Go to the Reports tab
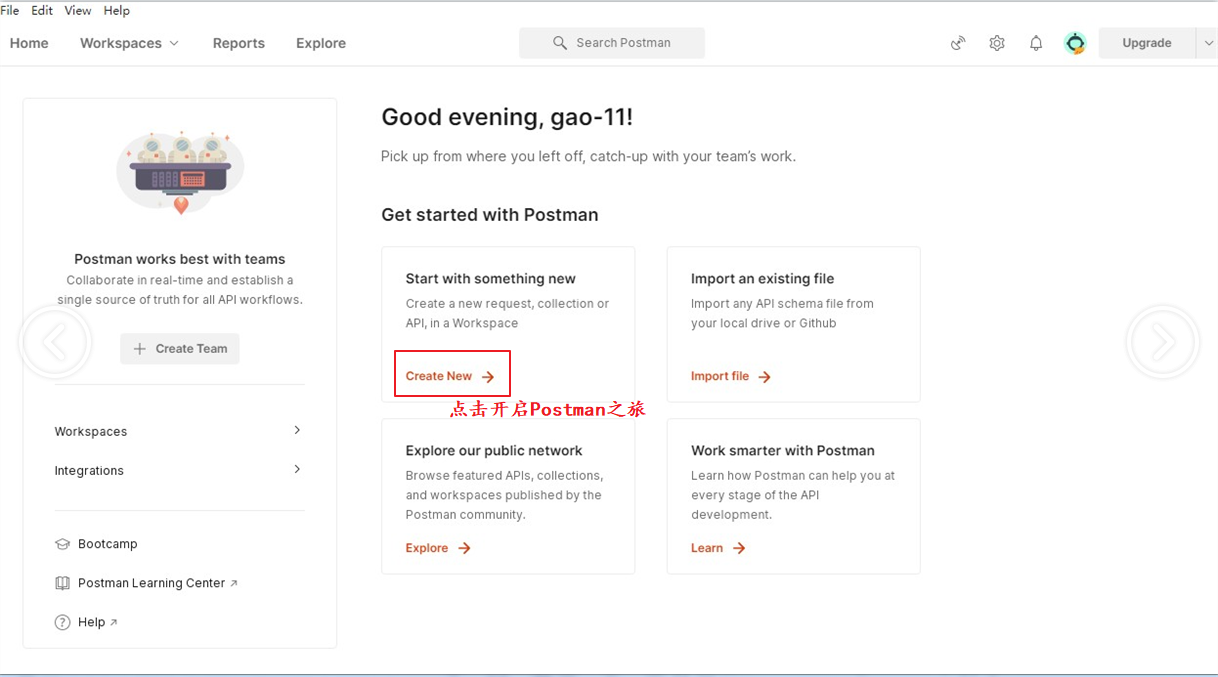 click(x=239, y=43)
